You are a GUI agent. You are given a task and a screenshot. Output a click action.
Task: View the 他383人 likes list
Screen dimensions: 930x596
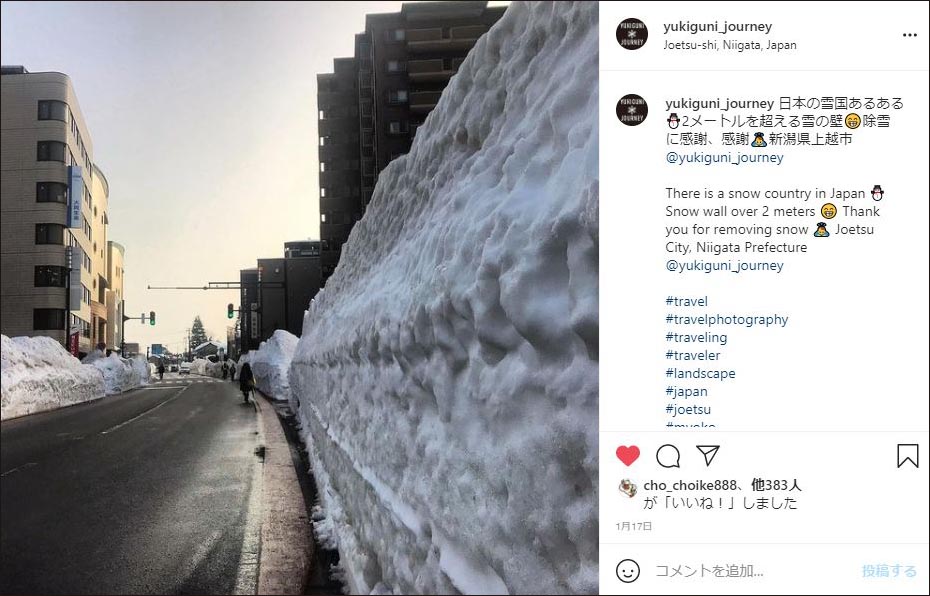[776, 485]
